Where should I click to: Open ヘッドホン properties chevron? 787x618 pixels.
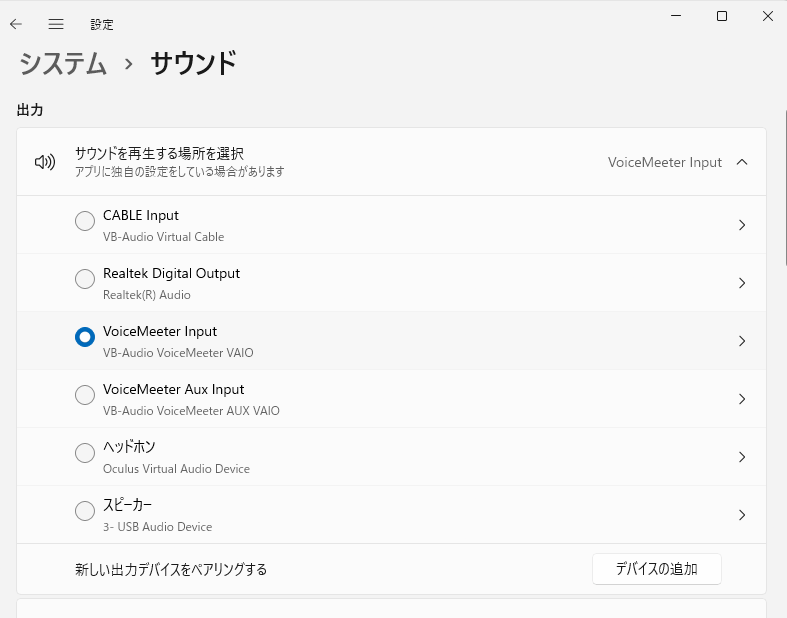[742, 457]
